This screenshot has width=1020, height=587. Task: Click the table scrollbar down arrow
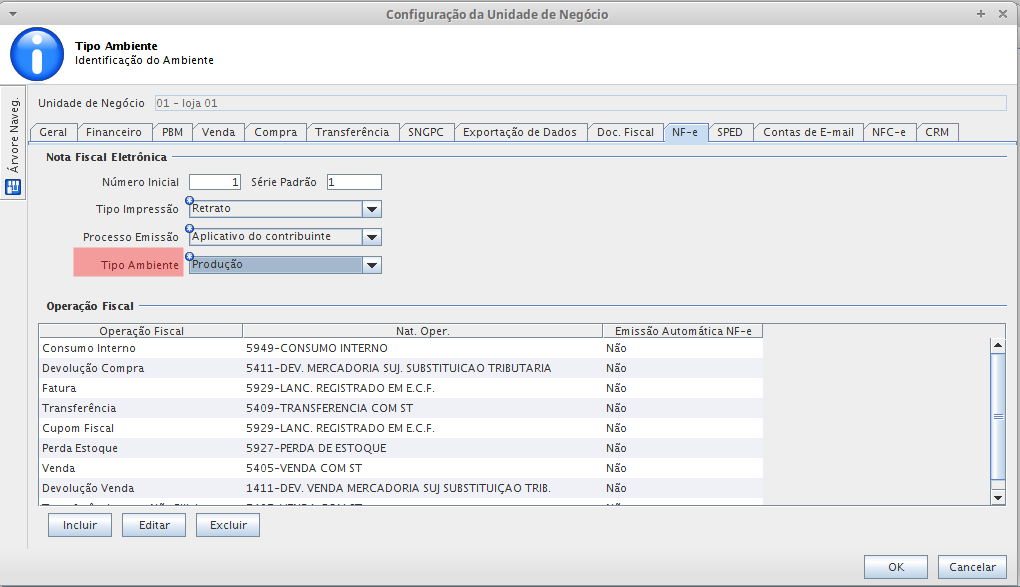pos(998,498)
